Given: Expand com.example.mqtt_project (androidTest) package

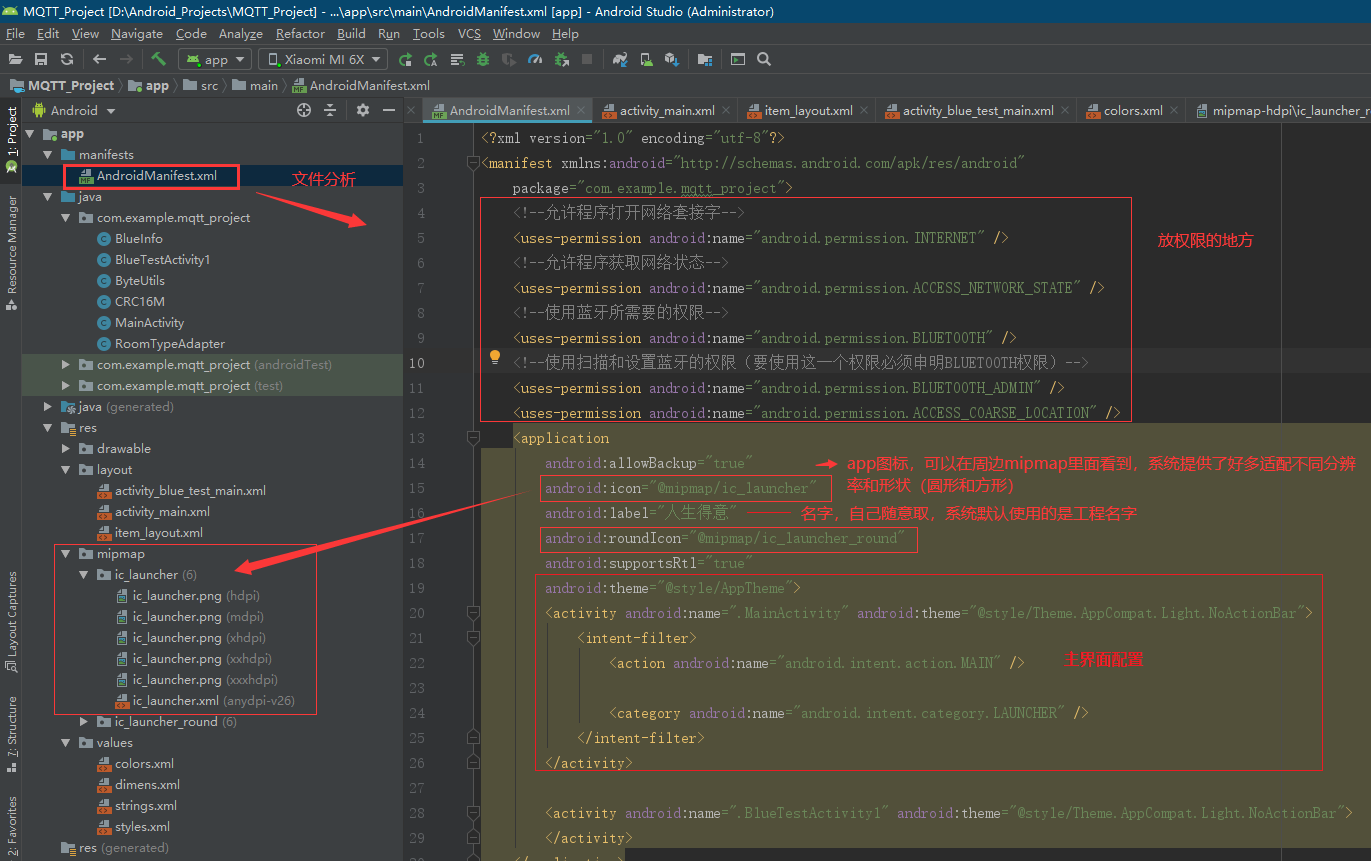Looking at the screenshot, I should click(x=66, y=365).
